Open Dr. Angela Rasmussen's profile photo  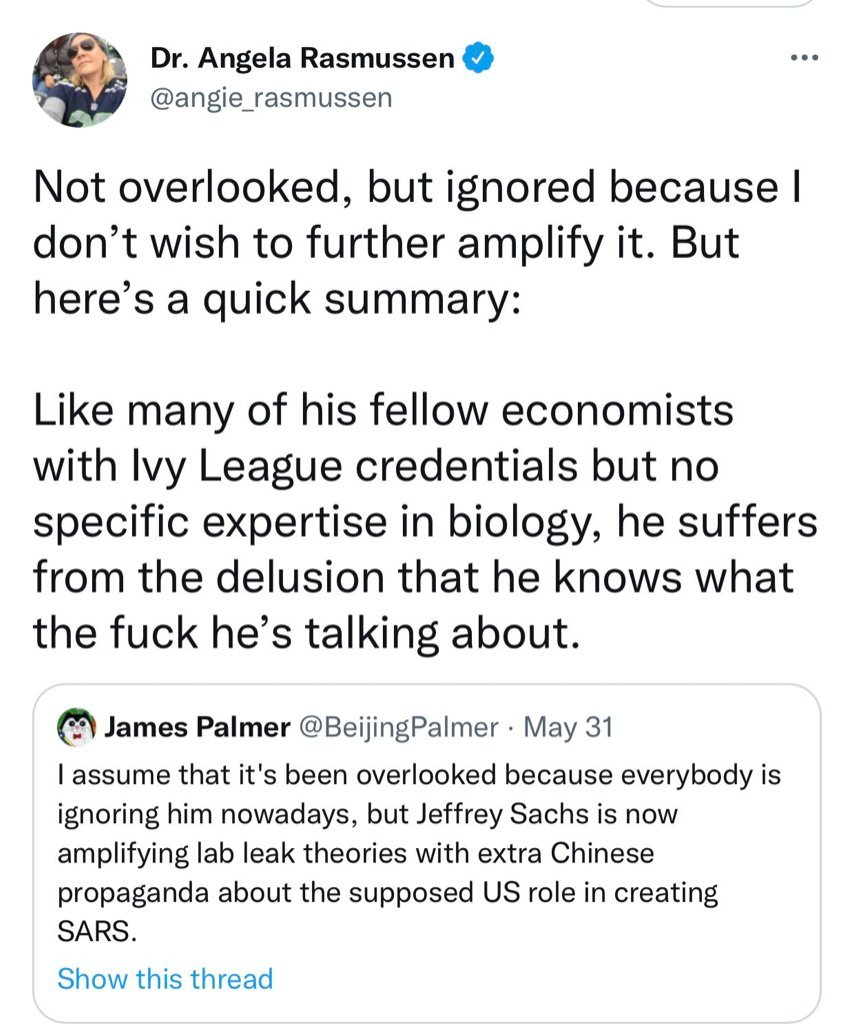[80, 79]
